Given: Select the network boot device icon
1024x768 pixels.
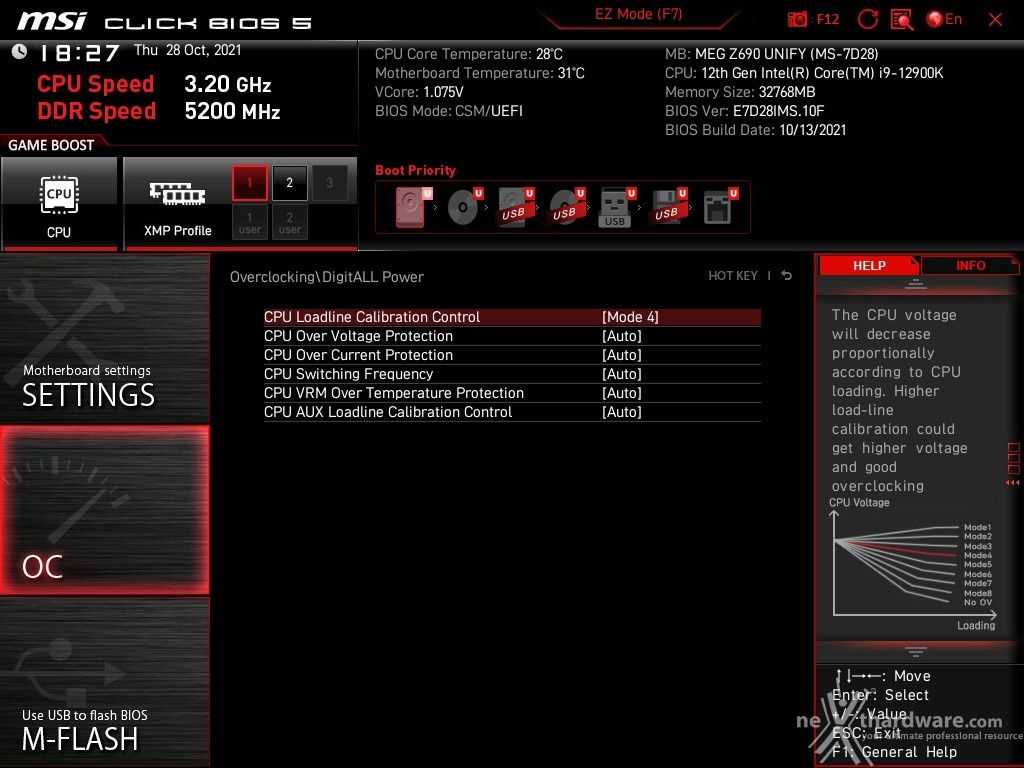Looking at the screenshot, I should pyautogui.click(x=720, y=207).
